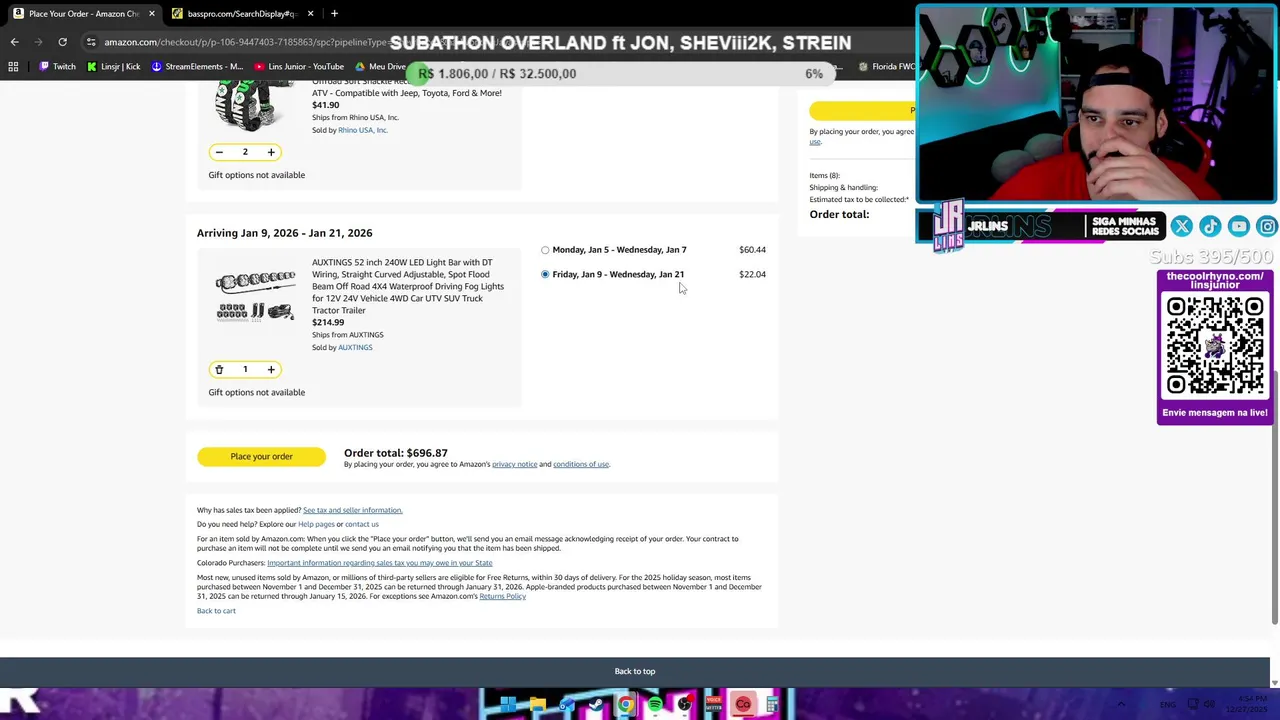Delete the AUXTINGS light bar with trash icon
This screenshot has width=1280, height=720.
[219, 370]
